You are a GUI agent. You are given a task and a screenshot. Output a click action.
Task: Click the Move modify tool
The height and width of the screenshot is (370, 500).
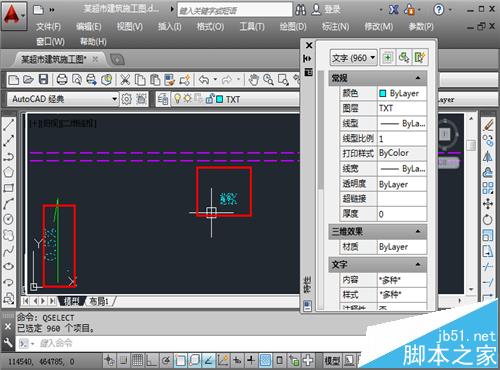click(x=488, y=204)
